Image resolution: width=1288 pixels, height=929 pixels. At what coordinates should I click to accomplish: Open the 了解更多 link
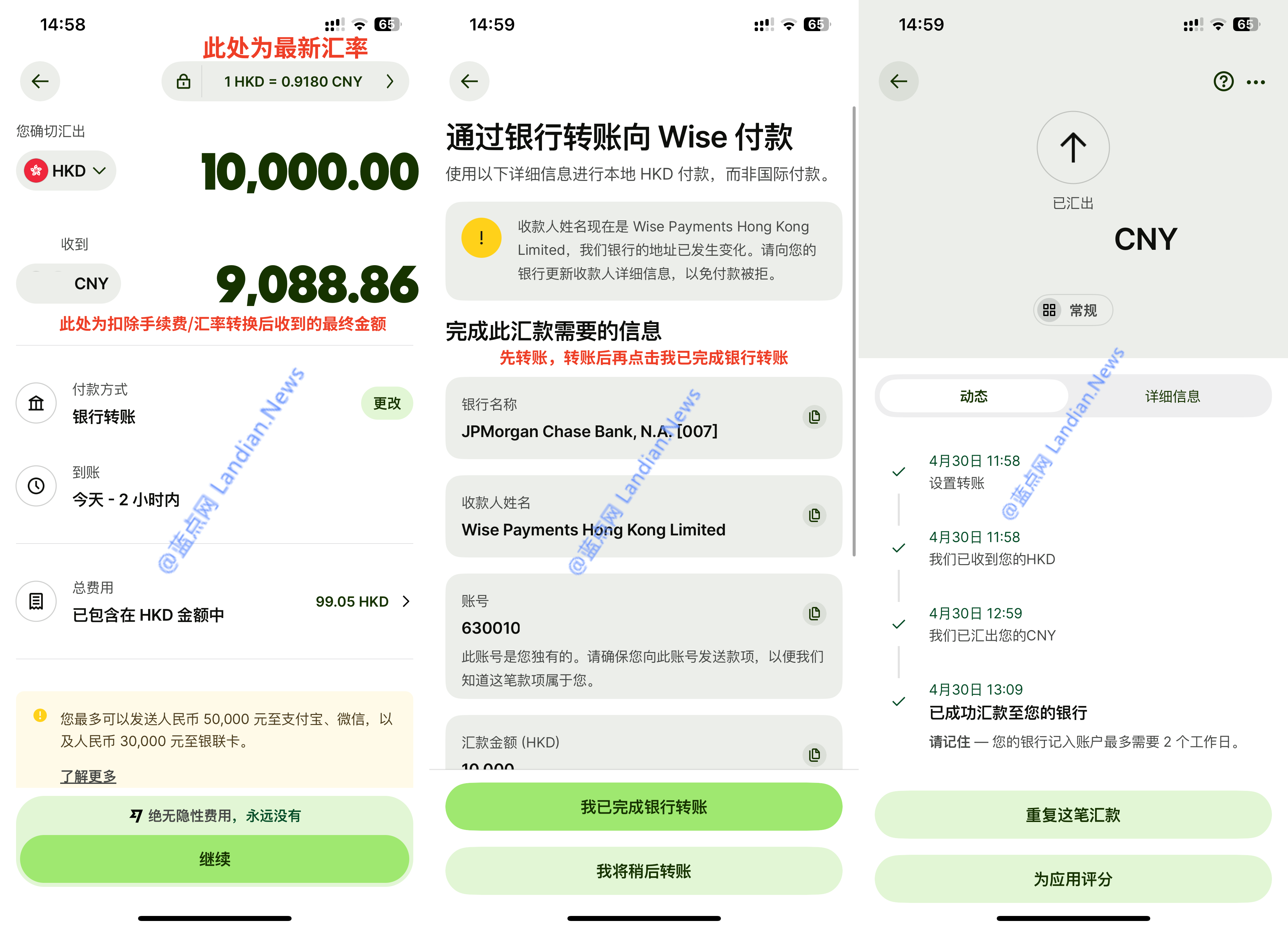click(88, 776)
